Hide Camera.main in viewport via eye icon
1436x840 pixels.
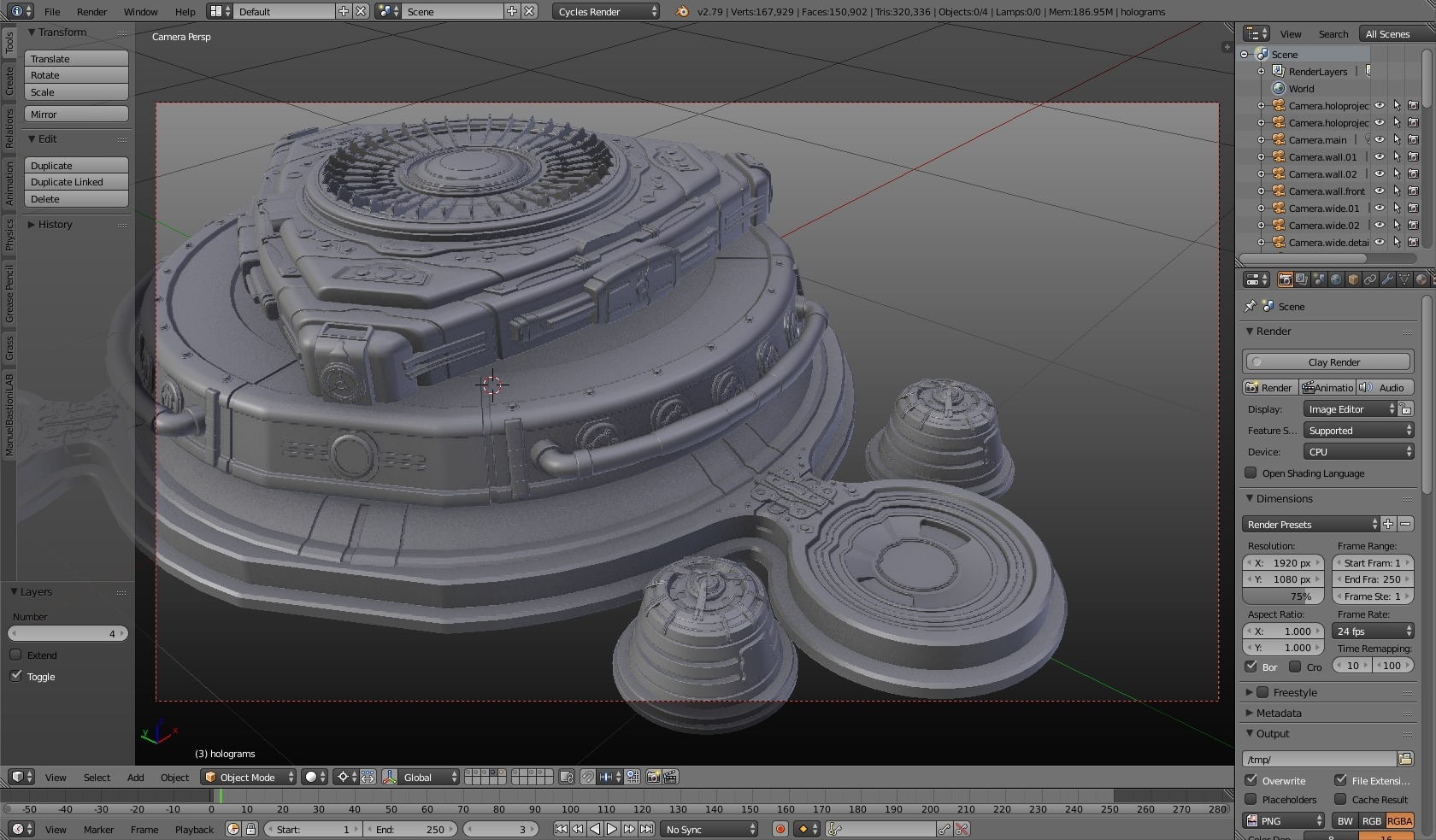[1379, 139]
